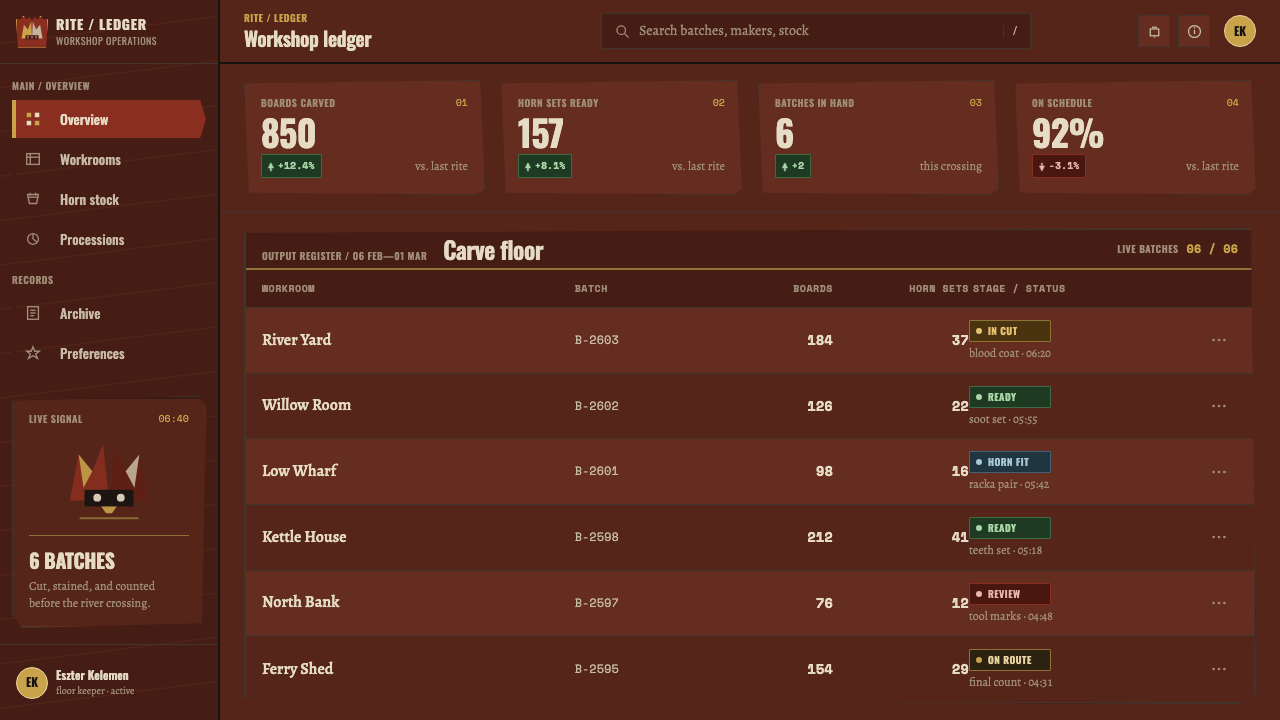Open Workrooms via its table icon
Screen dimensions: 1280x720
coord(33,159)
